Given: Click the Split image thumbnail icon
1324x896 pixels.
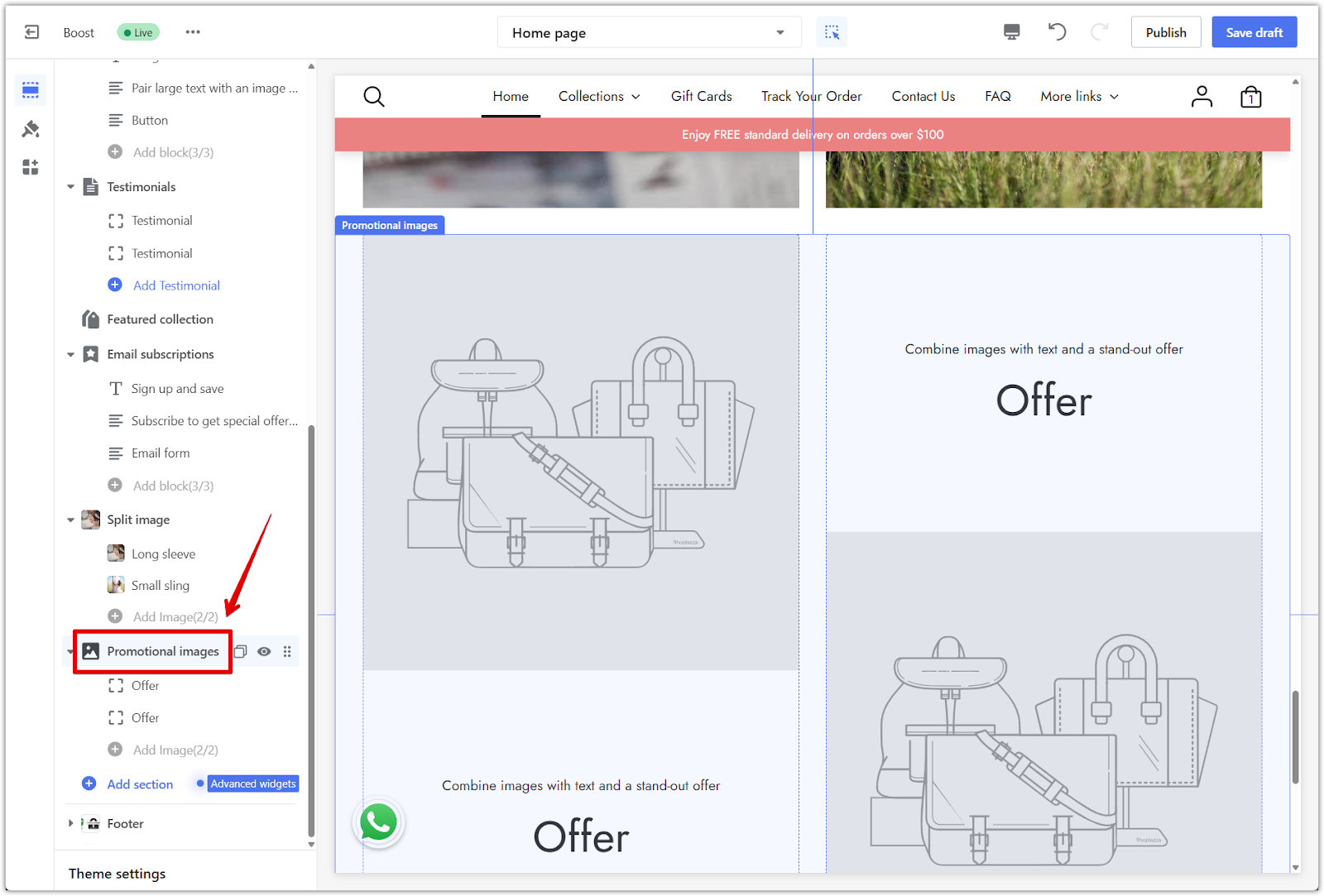Looking at the screenshot, I should coord(91,520).
